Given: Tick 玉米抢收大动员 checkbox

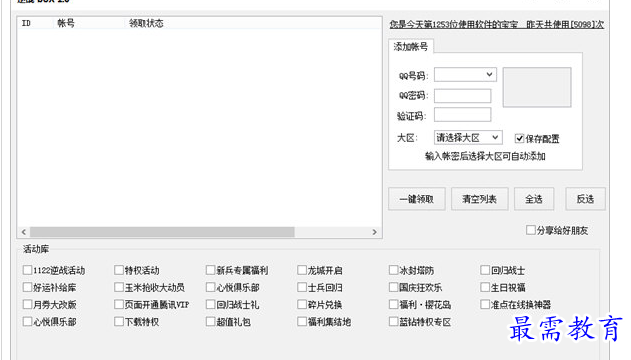Looking at the screenshot, I should 119,287.
